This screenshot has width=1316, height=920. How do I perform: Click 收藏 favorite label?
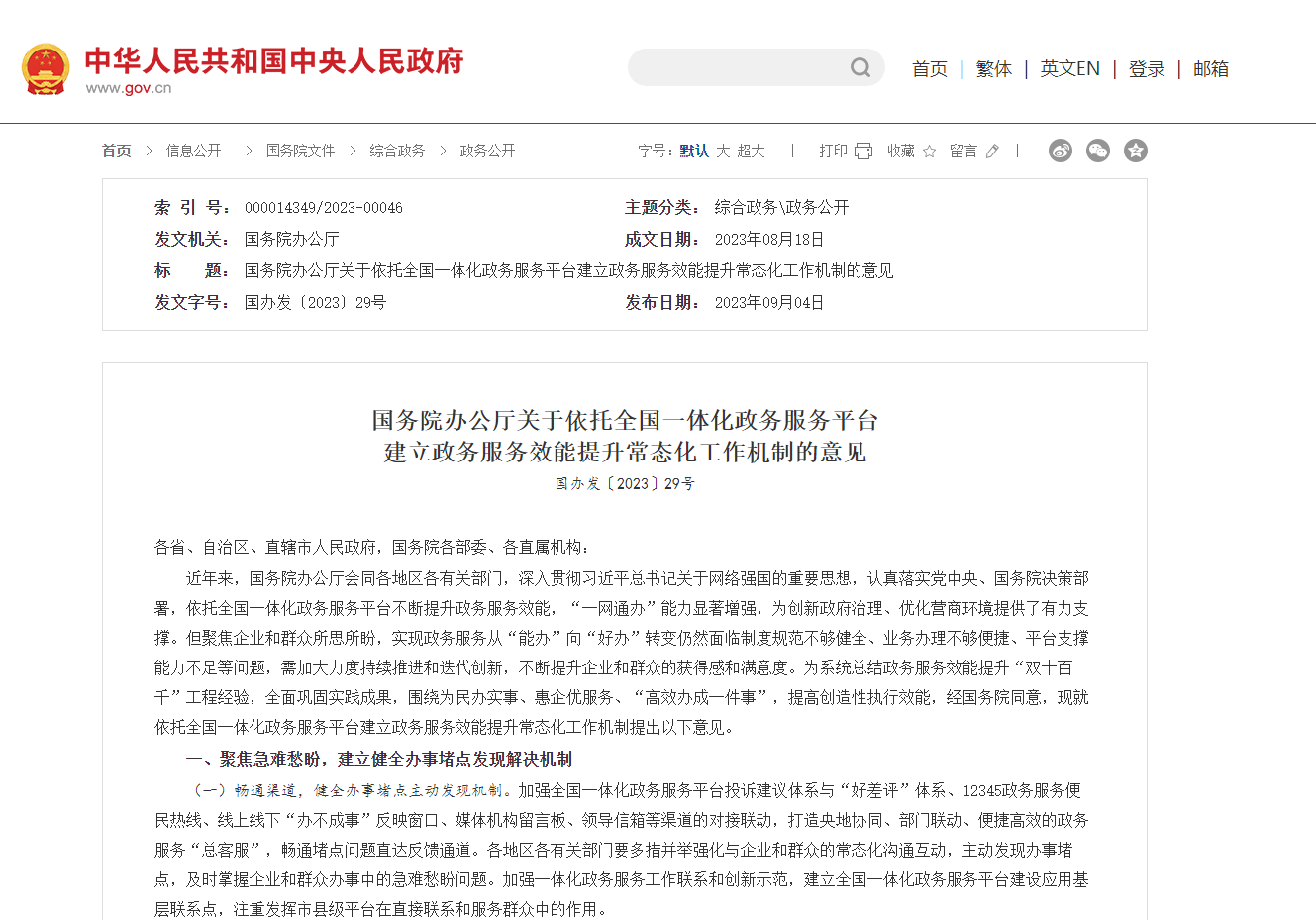[901, 151]
